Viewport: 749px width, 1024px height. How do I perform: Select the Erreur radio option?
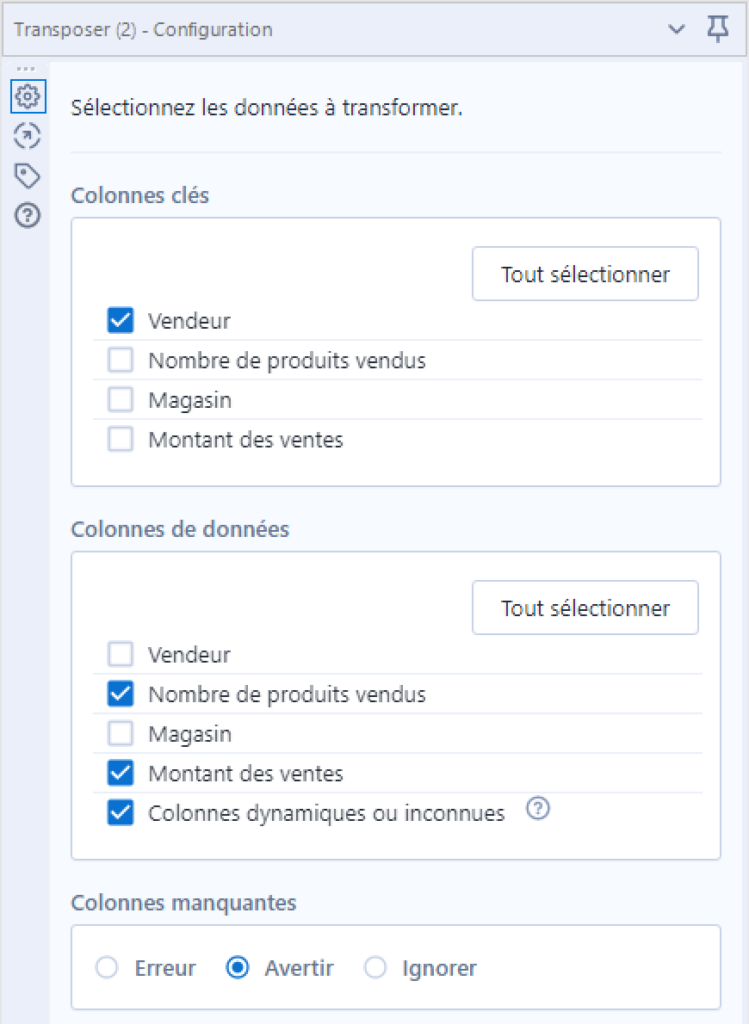click(107, 967)
